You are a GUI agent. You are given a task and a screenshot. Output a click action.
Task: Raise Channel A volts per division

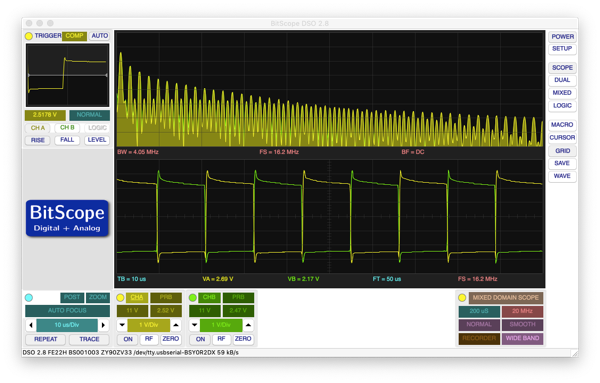point(176,325)
